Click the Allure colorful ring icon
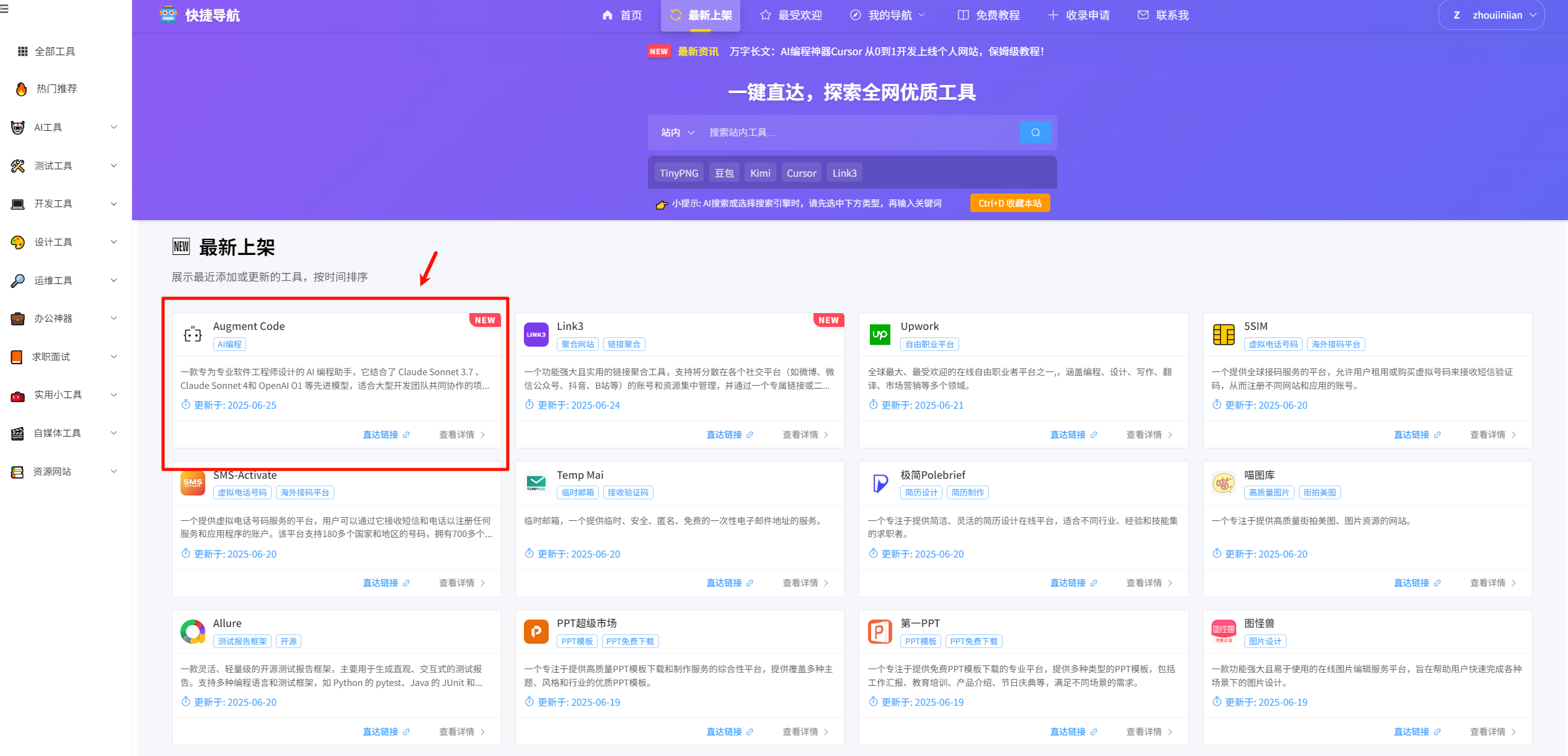Image resolution: width=1568 pixels, height=756 pixels. pos(193,631)
